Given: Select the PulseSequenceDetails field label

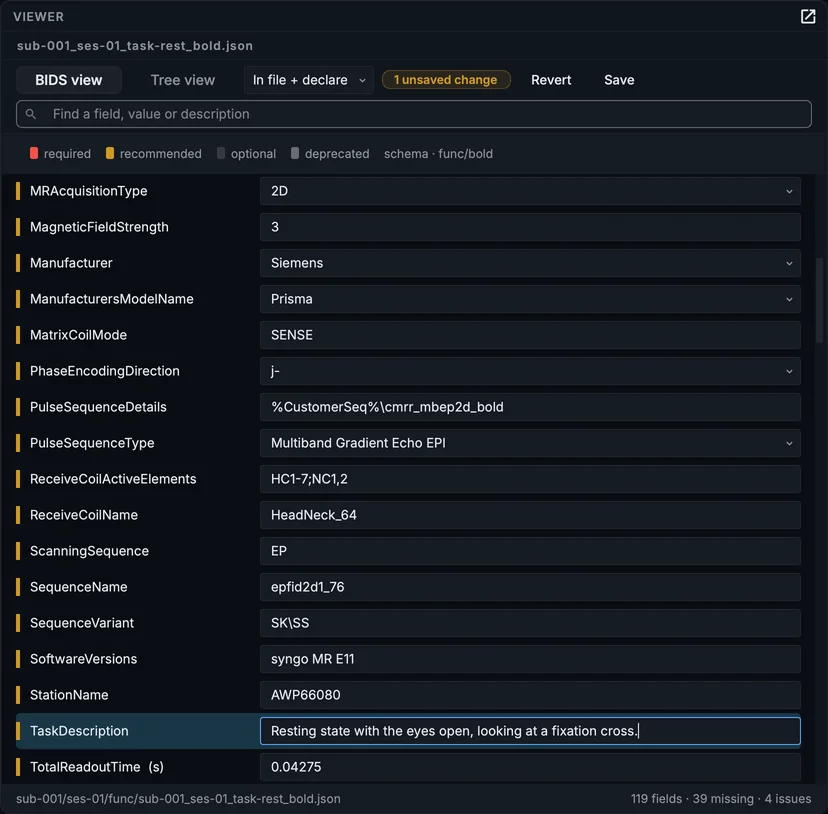Looking at the screenshot, I should tap(98, 407).
